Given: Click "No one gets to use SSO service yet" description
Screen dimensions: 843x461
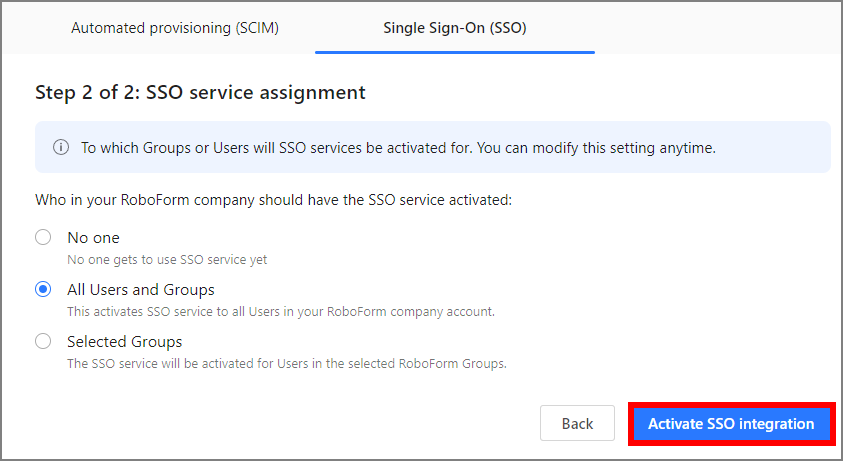Looking at the screenshot, I should [x=167, y=260].
